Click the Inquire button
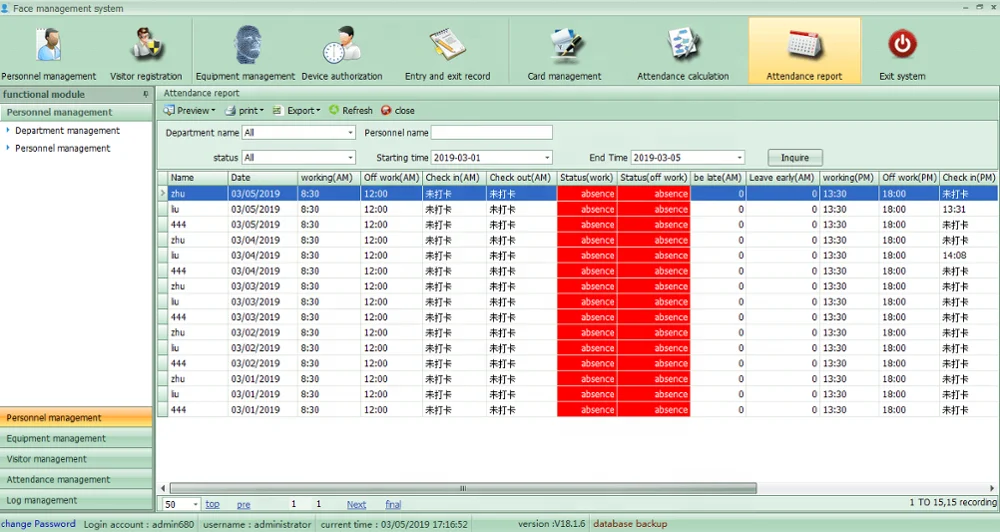Screen dimensions: 1000x532 795,158
